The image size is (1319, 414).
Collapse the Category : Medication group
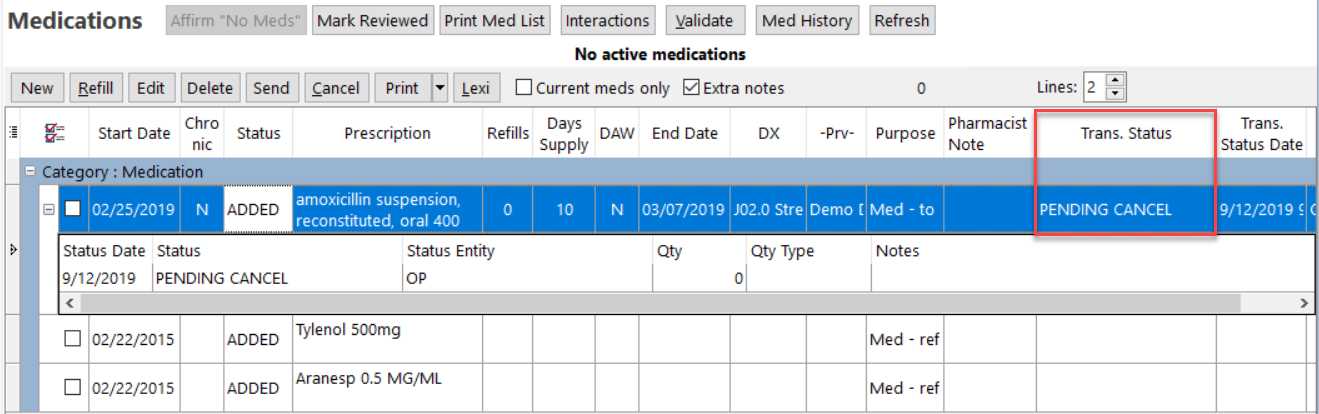point(30,172)
